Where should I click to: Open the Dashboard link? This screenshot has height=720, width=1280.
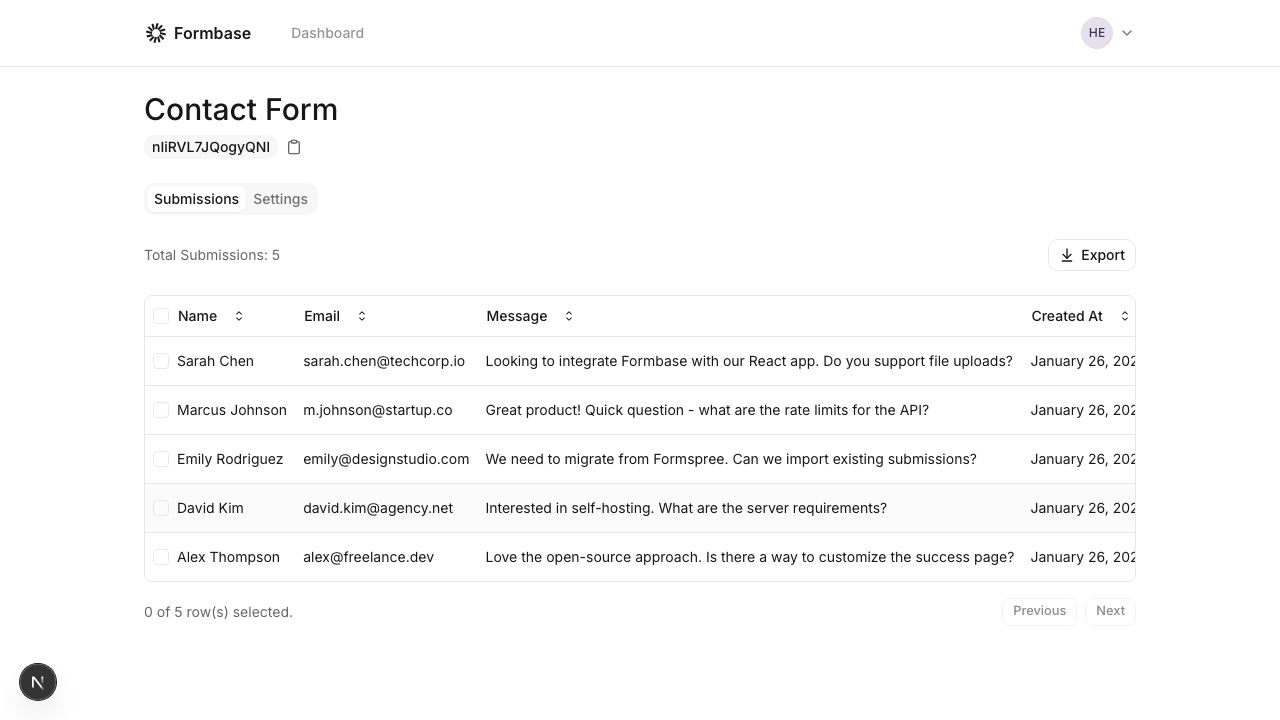pos(327,32)
